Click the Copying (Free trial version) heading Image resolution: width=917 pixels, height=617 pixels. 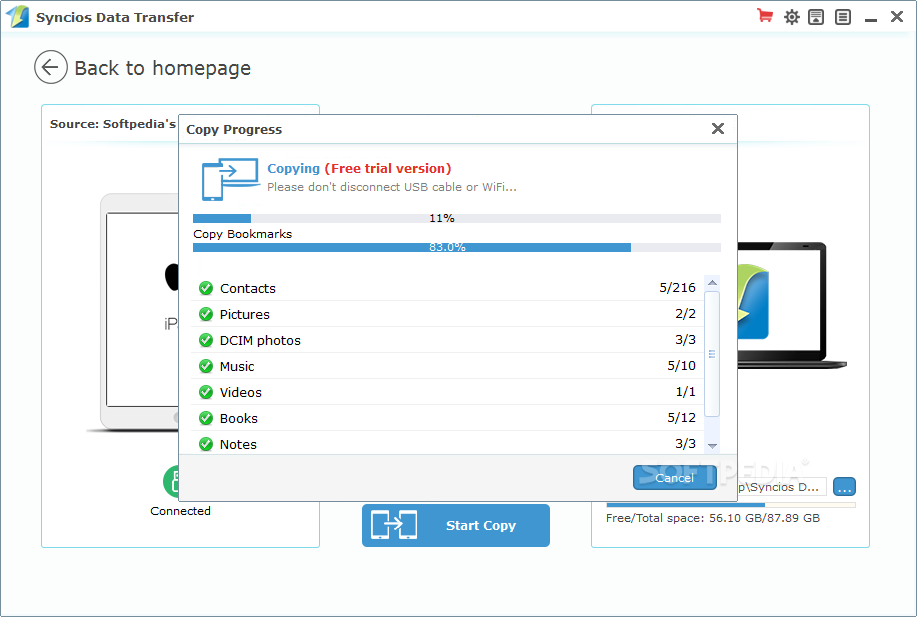click(359, 168)
